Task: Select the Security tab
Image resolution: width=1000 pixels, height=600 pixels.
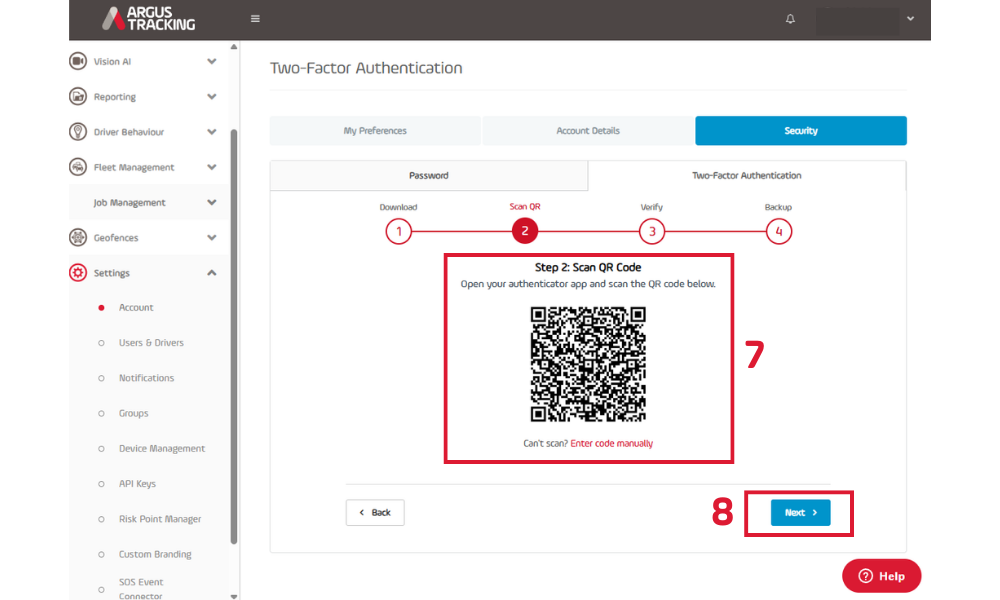Action: click(801, 131)
